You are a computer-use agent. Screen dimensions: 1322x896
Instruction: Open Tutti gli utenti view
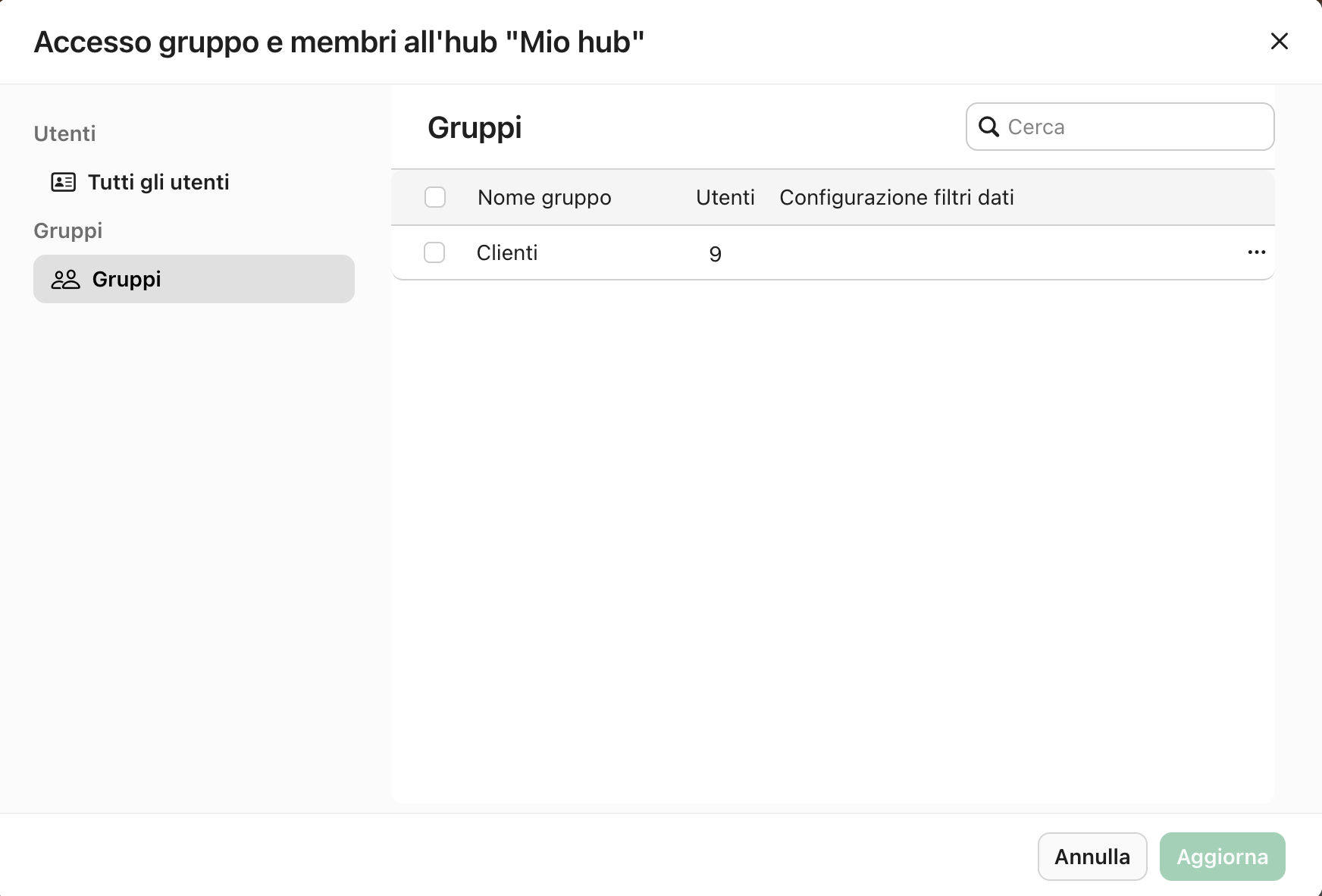158,182
